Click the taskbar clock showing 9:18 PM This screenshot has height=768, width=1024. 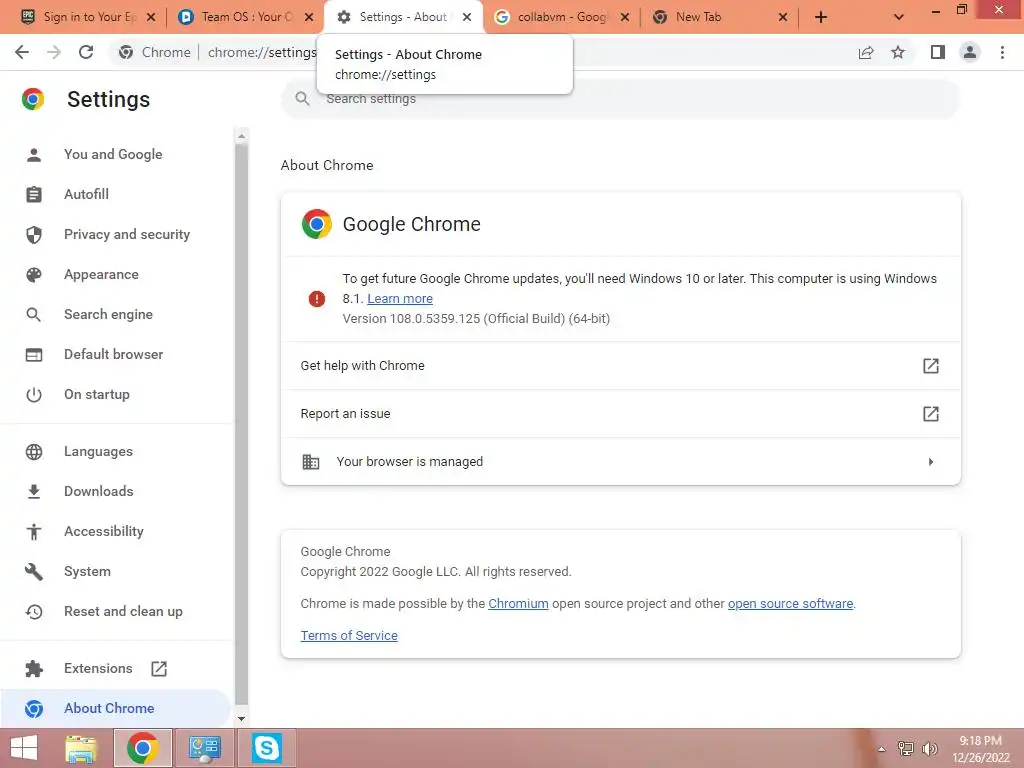pos(981,749)
